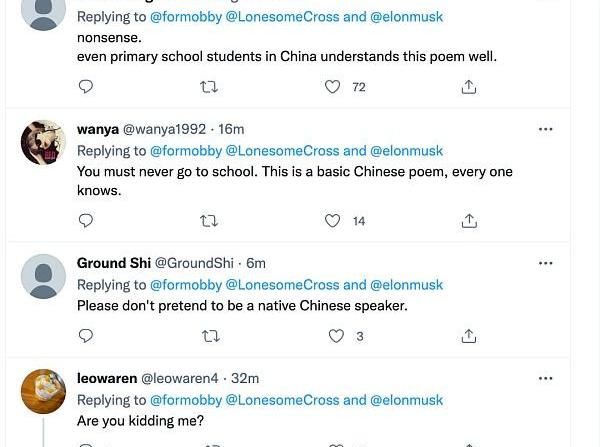Open more options for wanya's tweet
This screenshot has width=600, height=447.
[545, 129]
